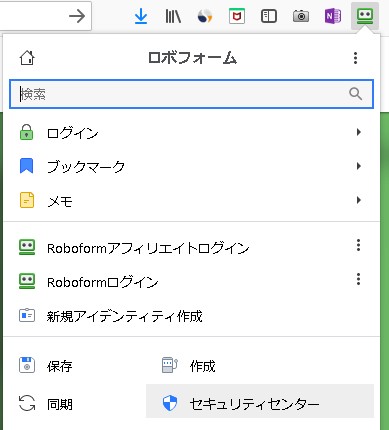
Task: Click the magnifier search icon
Action: (355, 94)
